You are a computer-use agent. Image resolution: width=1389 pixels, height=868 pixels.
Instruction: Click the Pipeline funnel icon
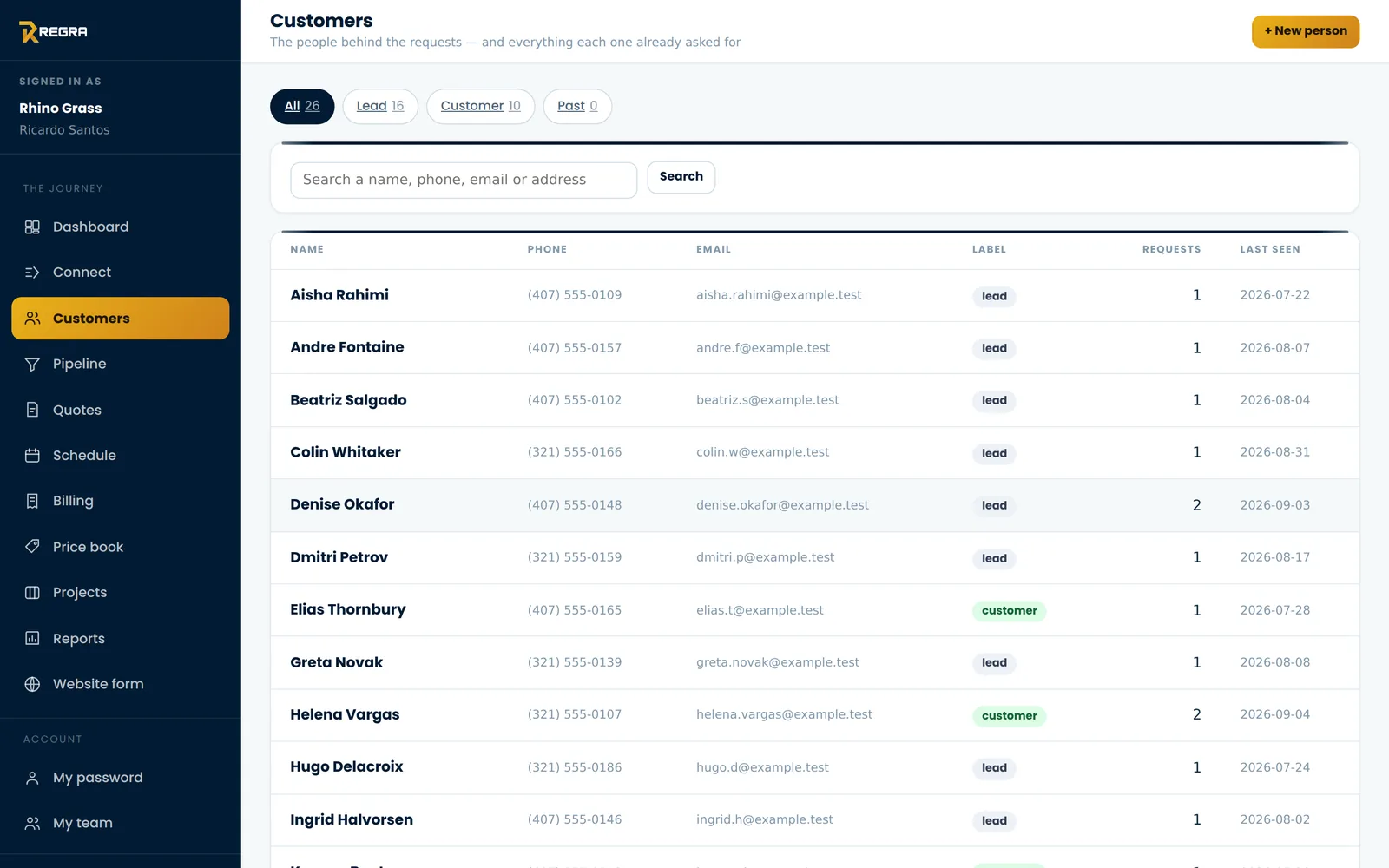tap(32, 365)
